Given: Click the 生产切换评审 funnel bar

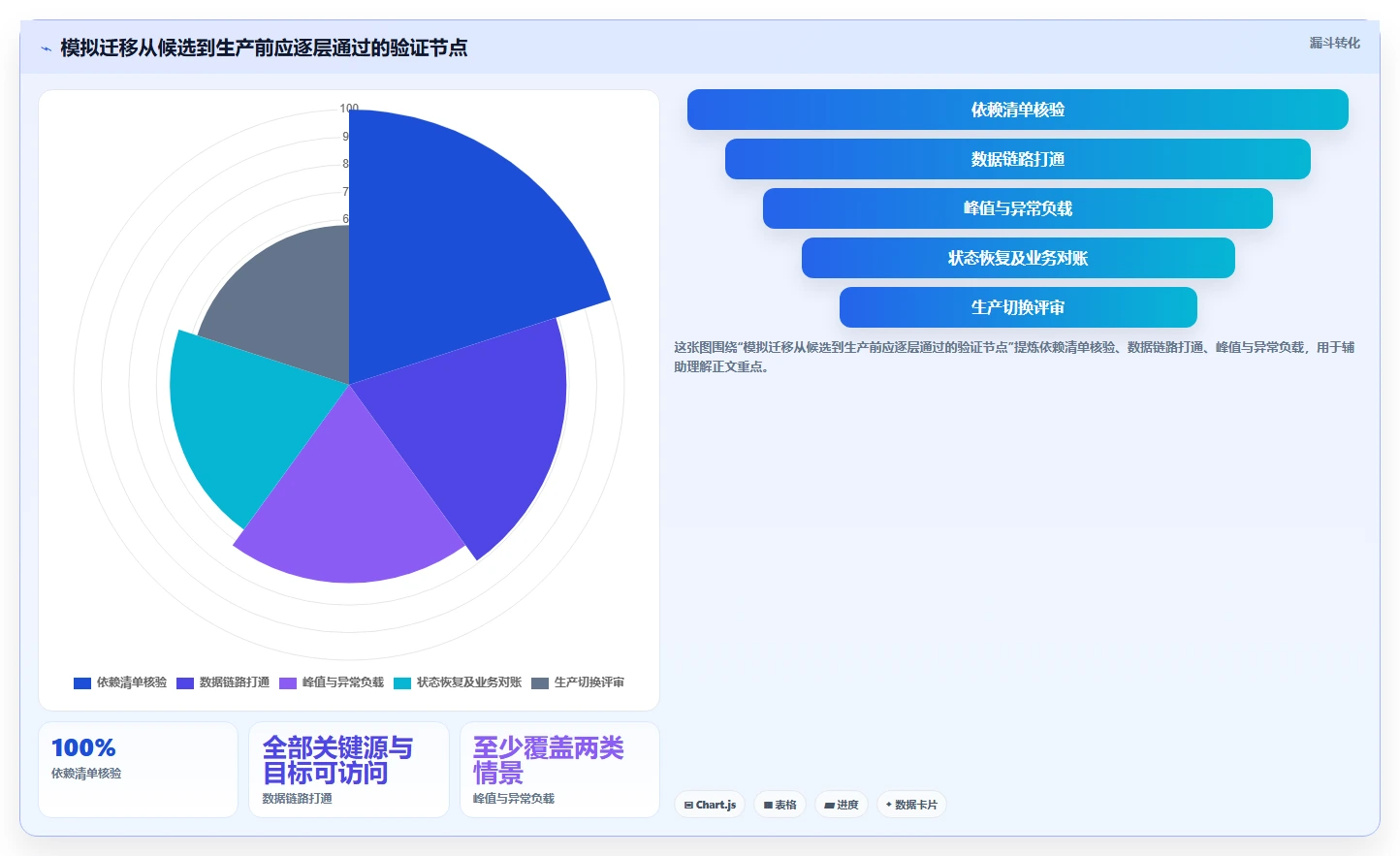Looking at the screenshot, I should (x=1018, y=307).
